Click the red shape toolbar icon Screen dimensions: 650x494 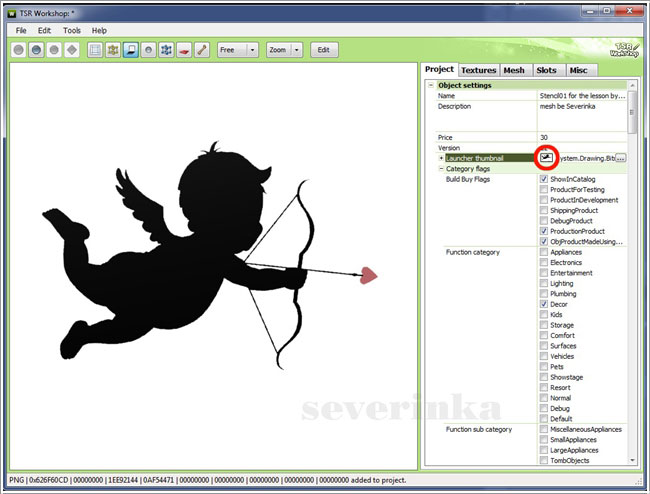tap(184, 49)
